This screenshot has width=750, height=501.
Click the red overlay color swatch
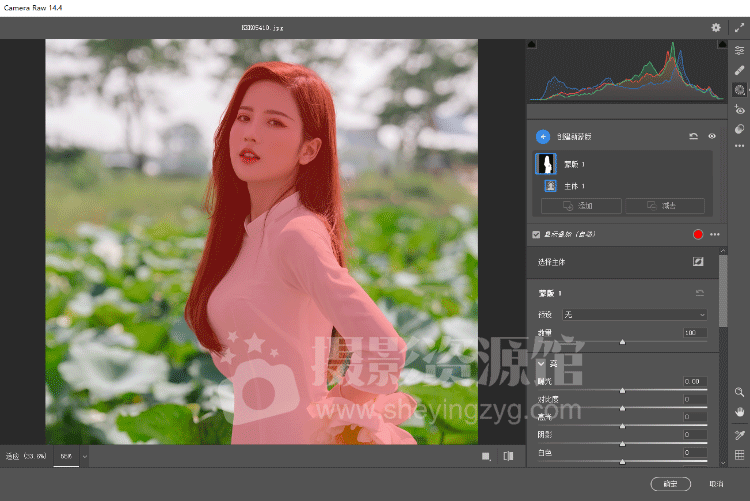pos(696,234)
